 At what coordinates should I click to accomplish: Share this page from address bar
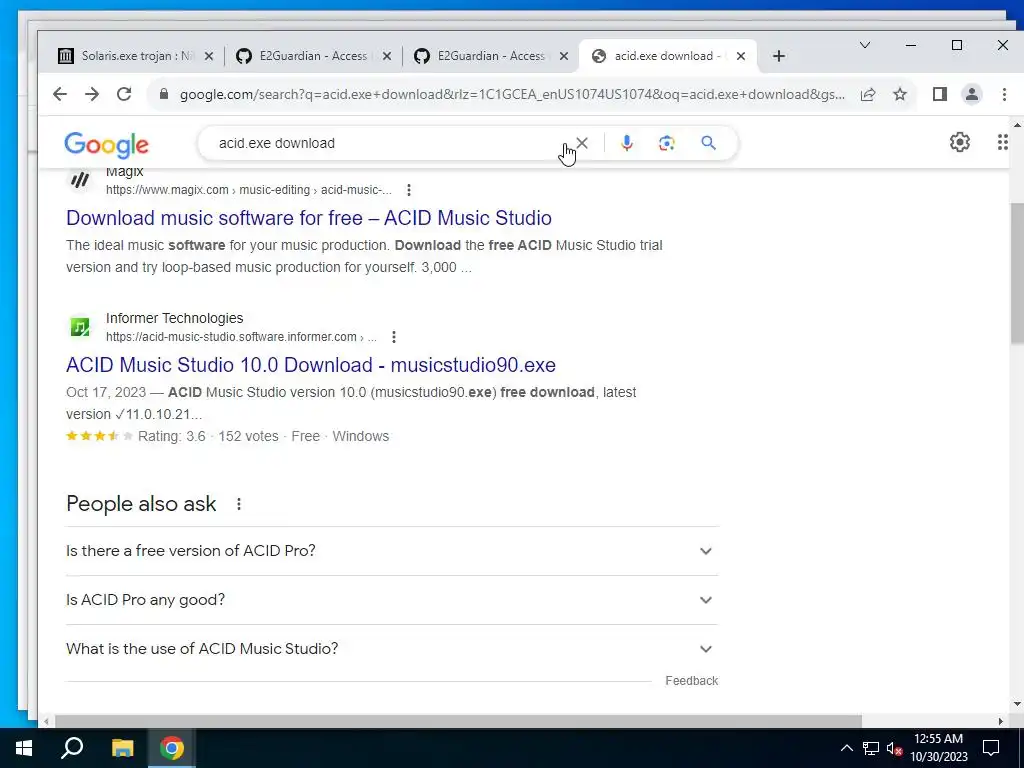tap(868, 94)
